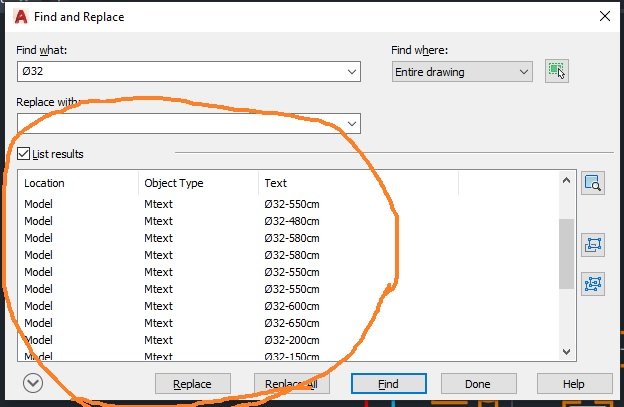Click the results list scroll down arrow

pyautogui.click(x=567, y=351)
